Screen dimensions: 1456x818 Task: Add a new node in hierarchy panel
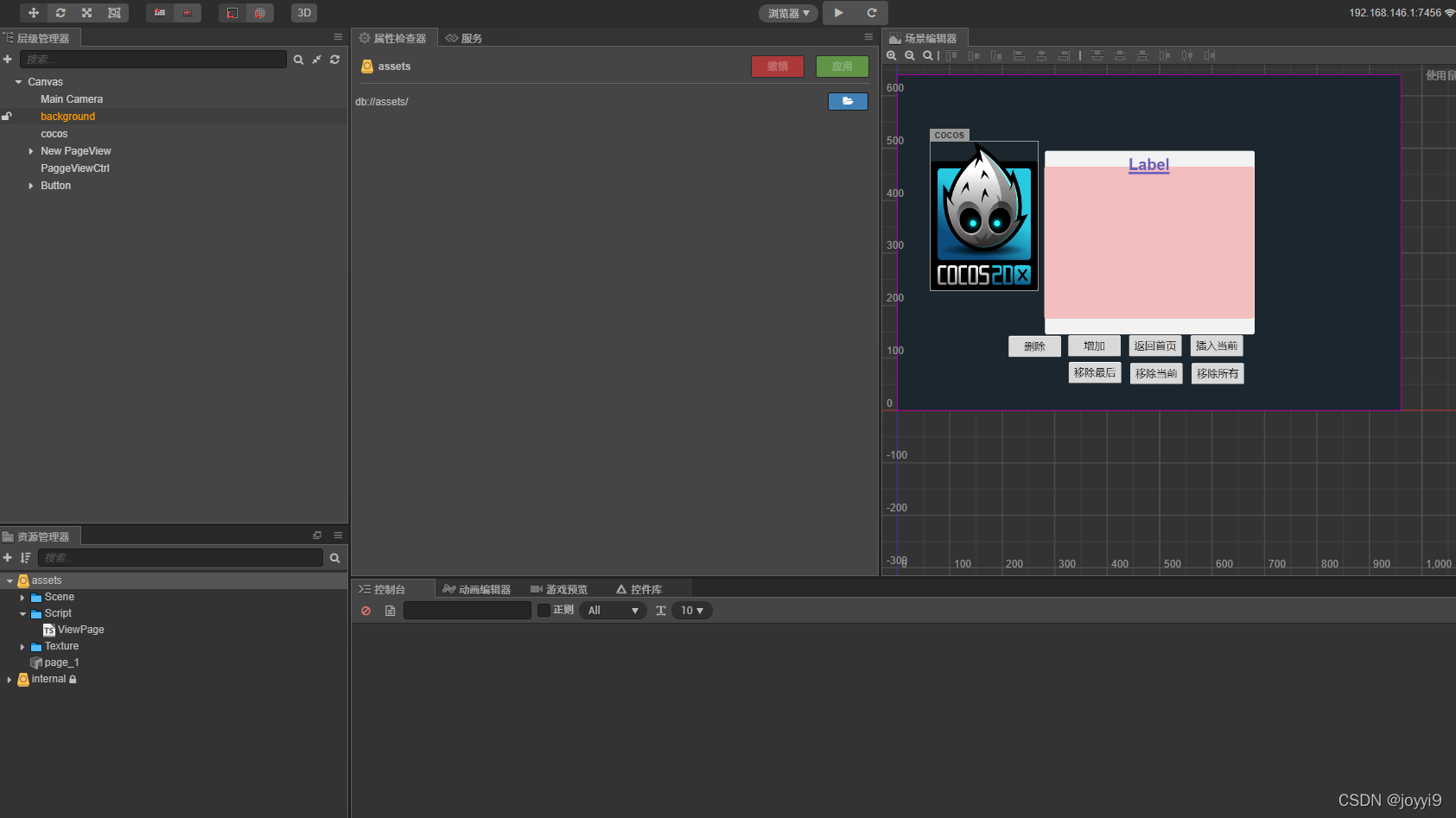(8, 60)
